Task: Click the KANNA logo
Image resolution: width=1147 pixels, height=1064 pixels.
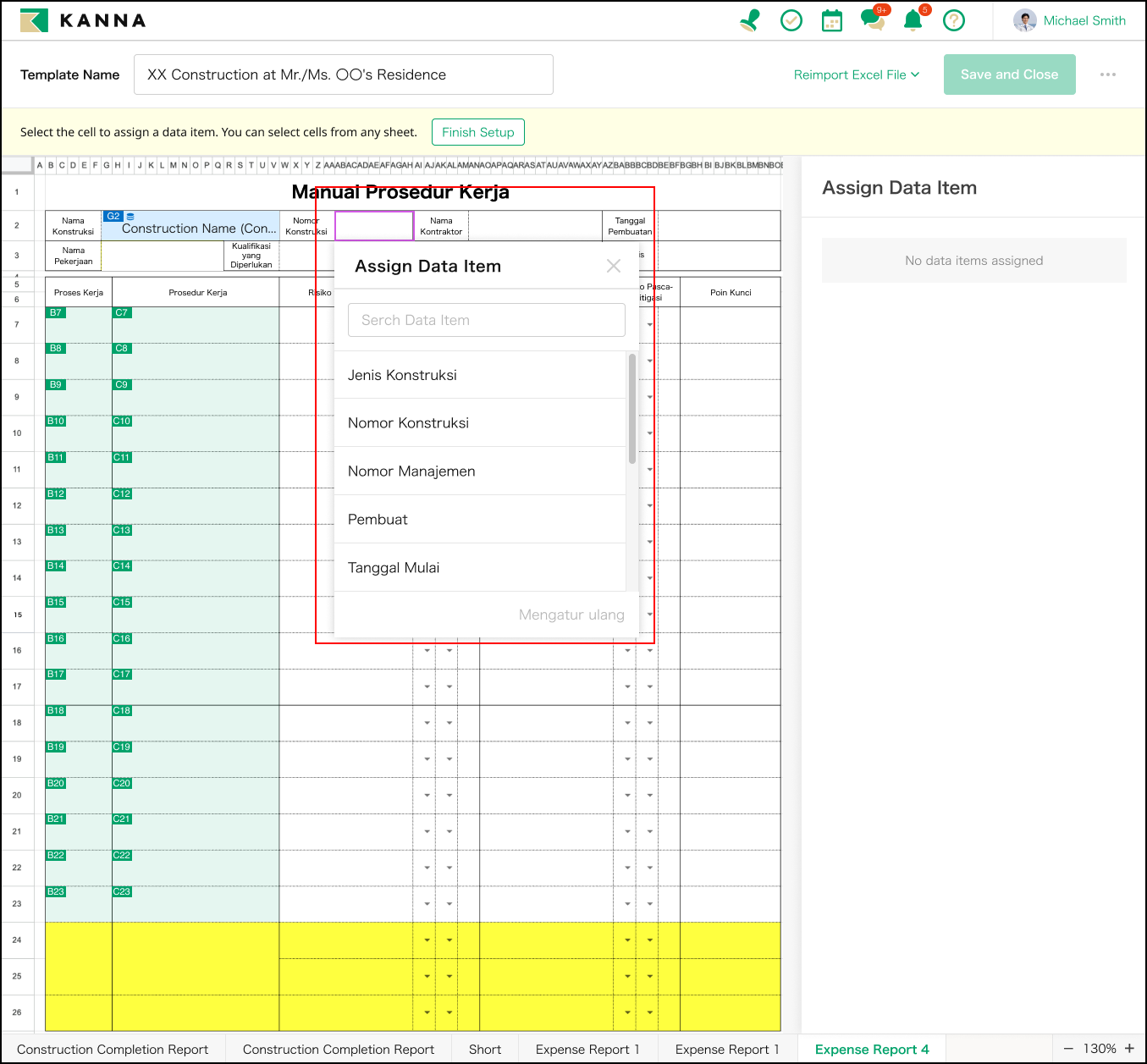Action: coord(83,20)
